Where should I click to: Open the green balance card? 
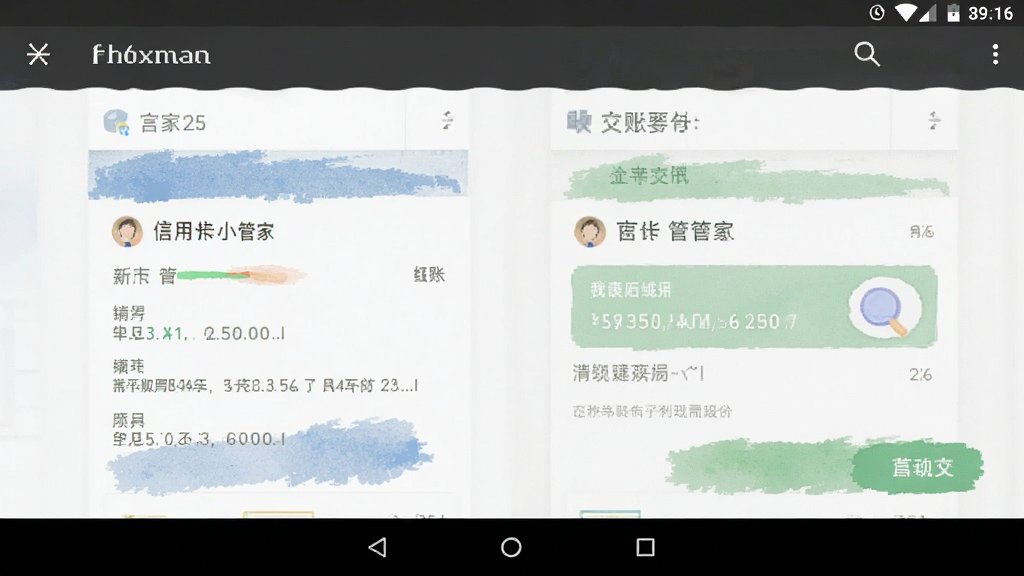tap(754, 307)
